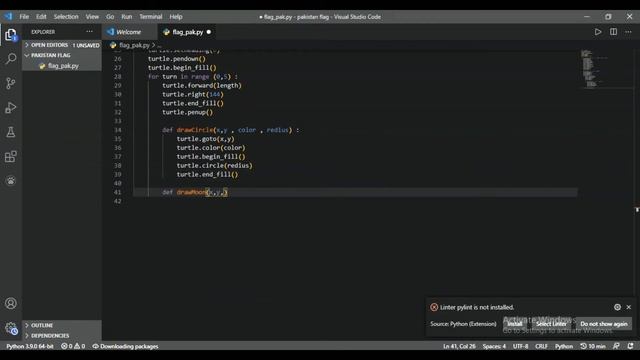
Task: Open the Terminal menu
Action: 151,17
